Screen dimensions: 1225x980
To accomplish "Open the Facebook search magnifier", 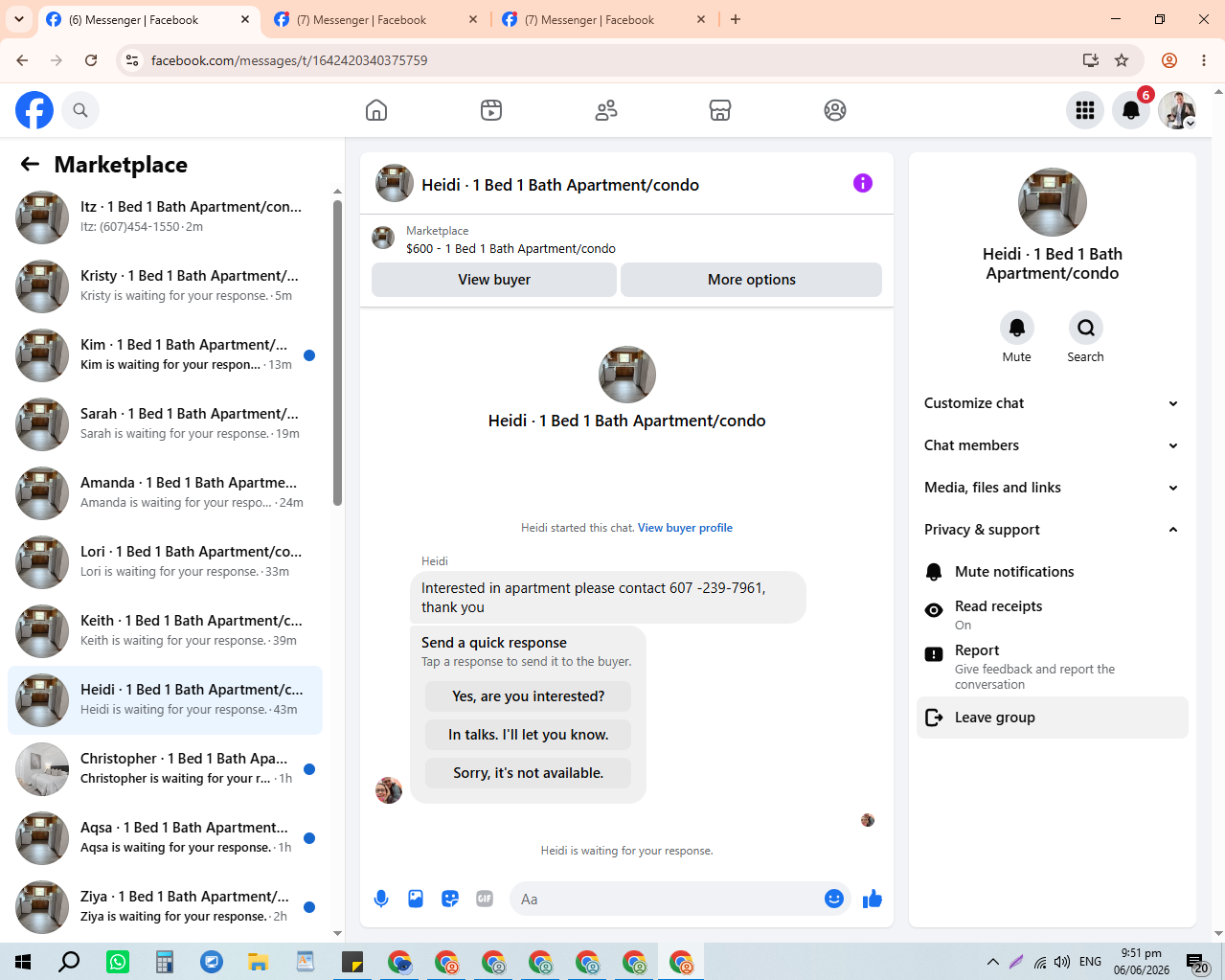I will [x=80, y=110].
